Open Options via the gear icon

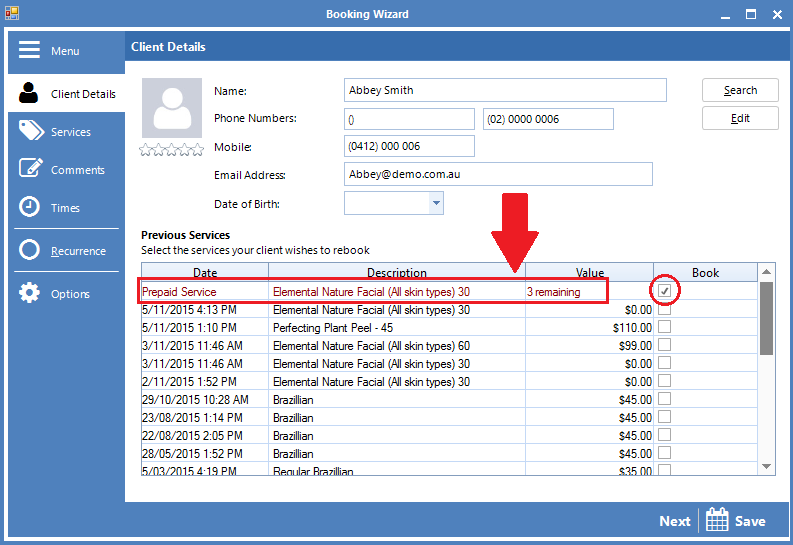[x=30, y=293]
